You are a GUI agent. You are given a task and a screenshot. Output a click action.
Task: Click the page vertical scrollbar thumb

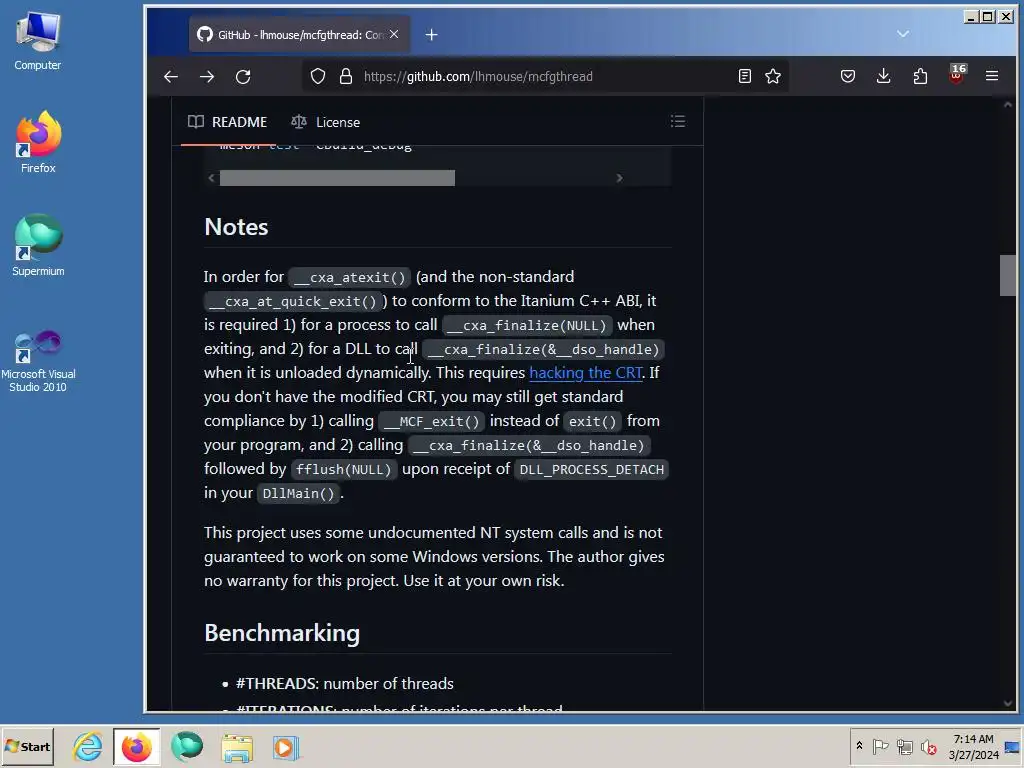(x=1007, y=275)
